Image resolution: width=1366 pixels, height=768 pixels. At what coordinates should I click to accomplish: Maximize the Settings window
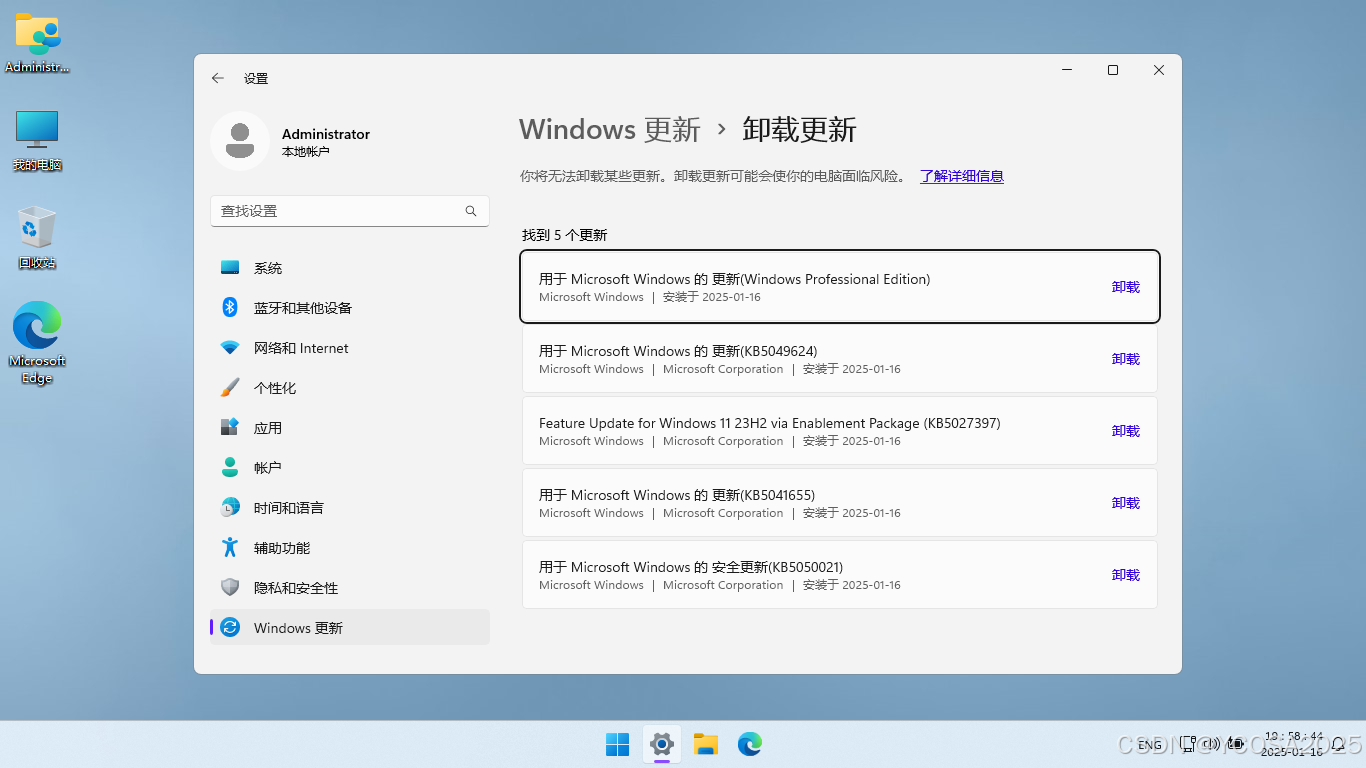coord(1113,70)
